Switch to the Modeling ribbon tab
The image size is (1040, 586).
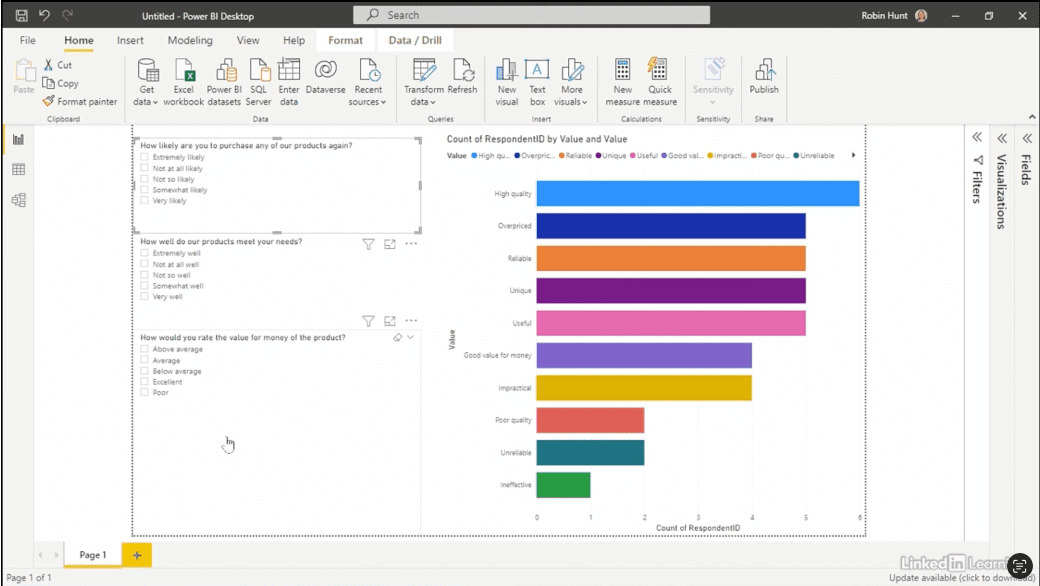click(x=190, y=40)
